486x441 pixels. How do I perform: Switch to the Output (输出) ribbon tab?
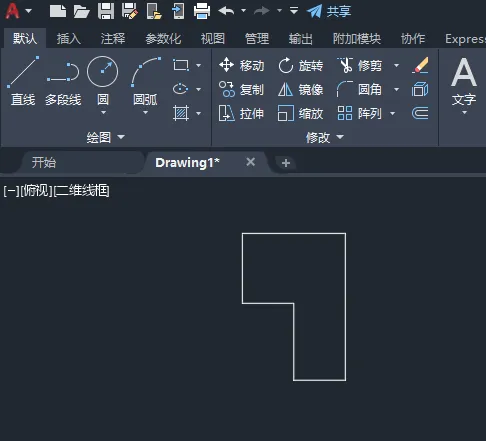301,39
